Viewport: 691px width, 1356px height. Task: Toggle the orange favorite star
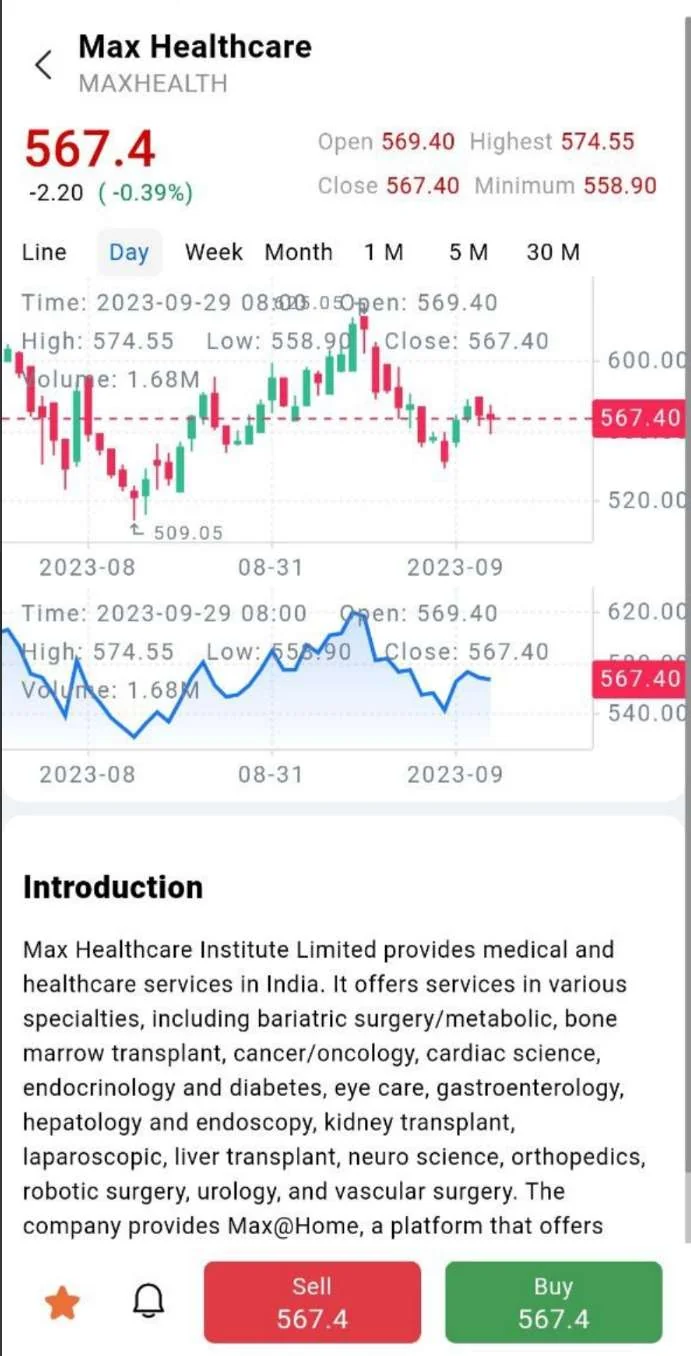[62, 1302]
